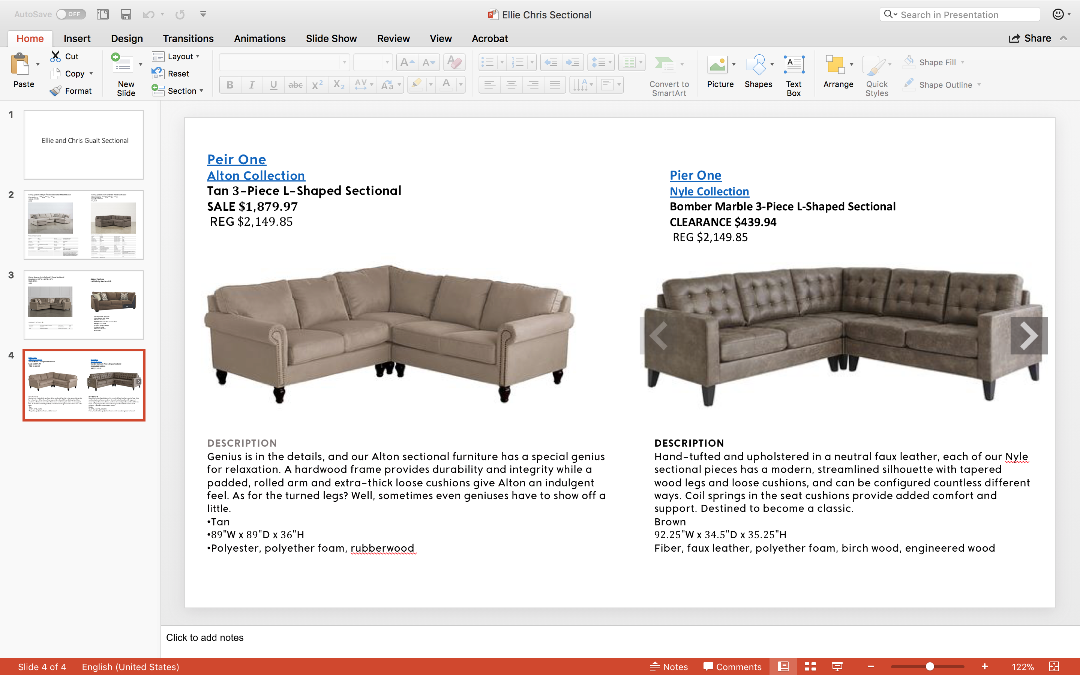Toggle the AutoSave switch
This screenshot has height=675, width=1080.
(x=70, y=14)
